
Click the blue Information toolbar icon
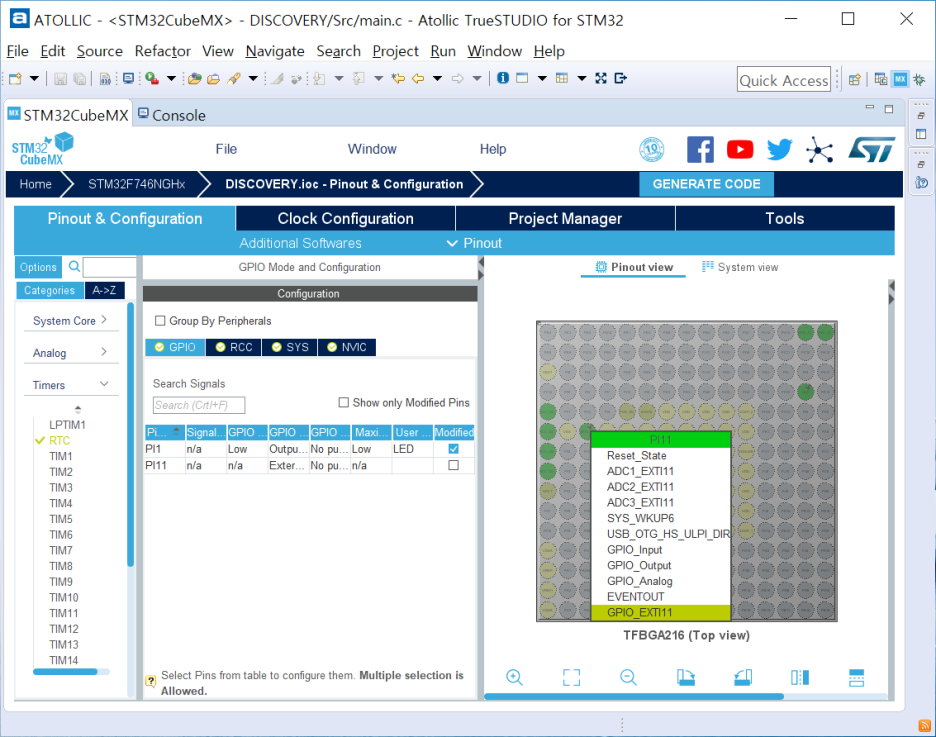pos(503,78)
